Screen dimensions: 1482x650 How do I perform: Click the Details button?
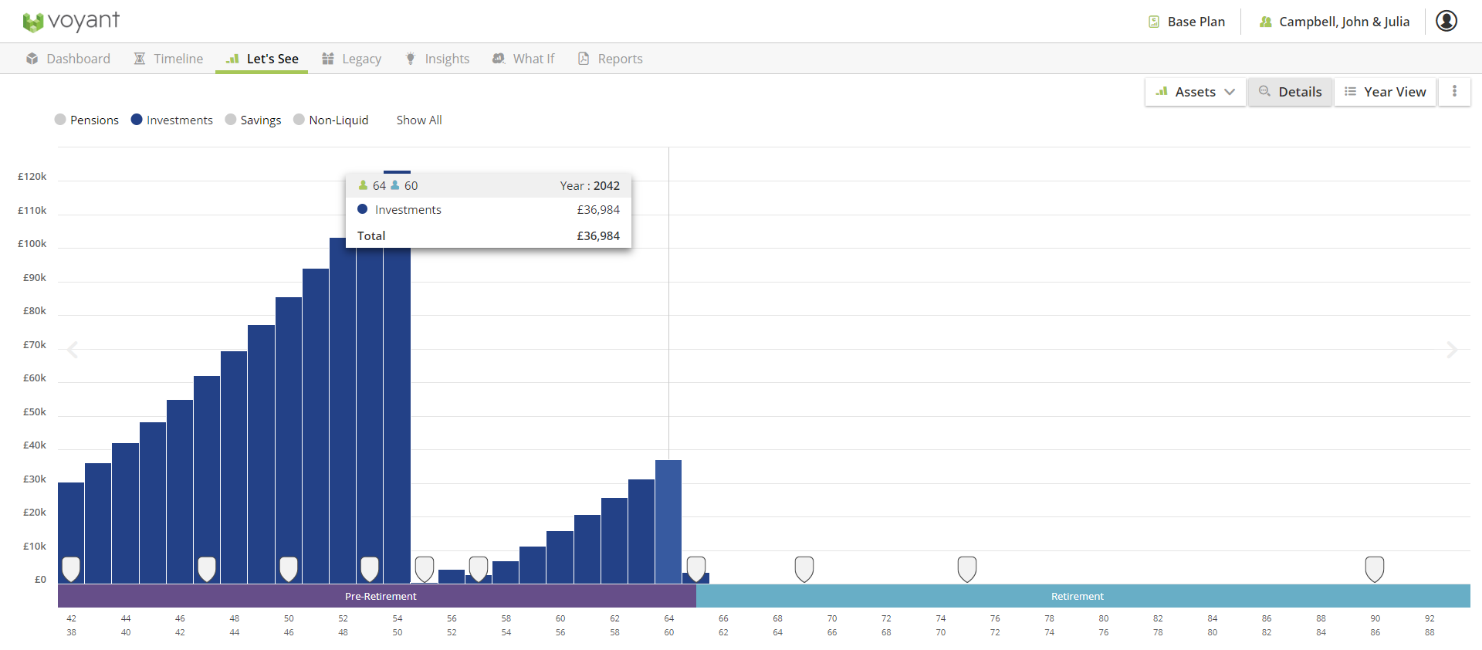[x=1290, y=91]
